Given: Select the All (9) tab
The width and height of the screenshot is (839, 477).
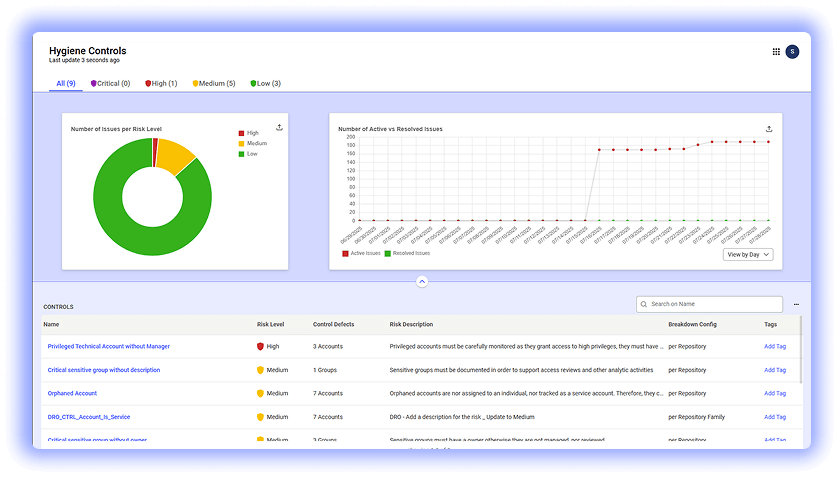Looking at the screenshot, I should click(66, 84).
